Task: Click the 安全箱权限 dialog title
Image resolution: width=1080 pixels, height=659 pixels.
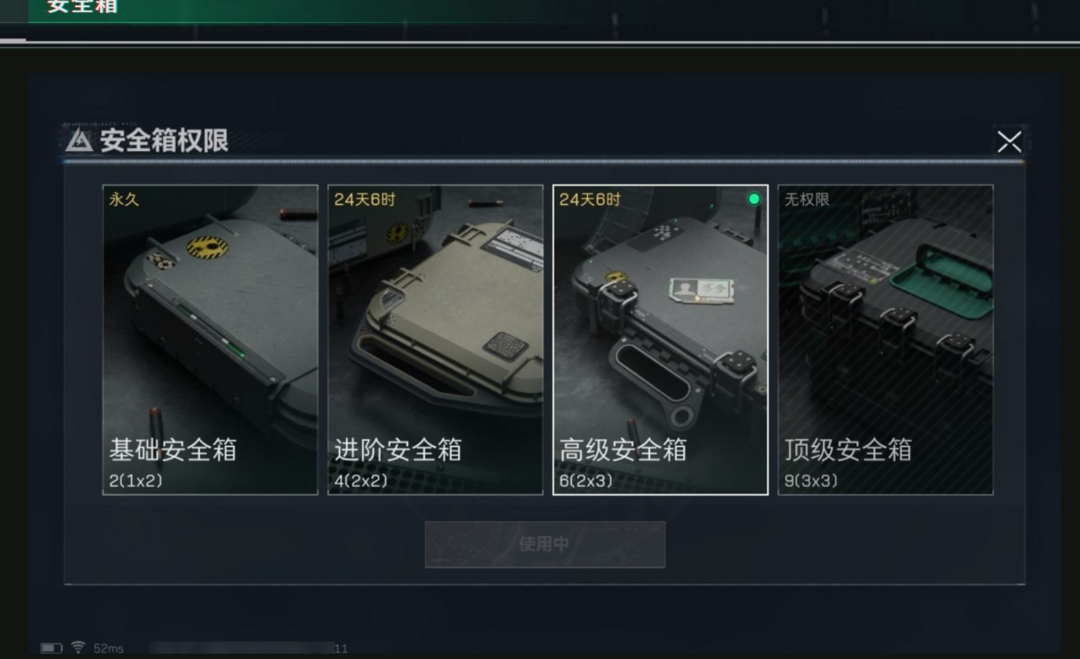Action: click(164, 140)
